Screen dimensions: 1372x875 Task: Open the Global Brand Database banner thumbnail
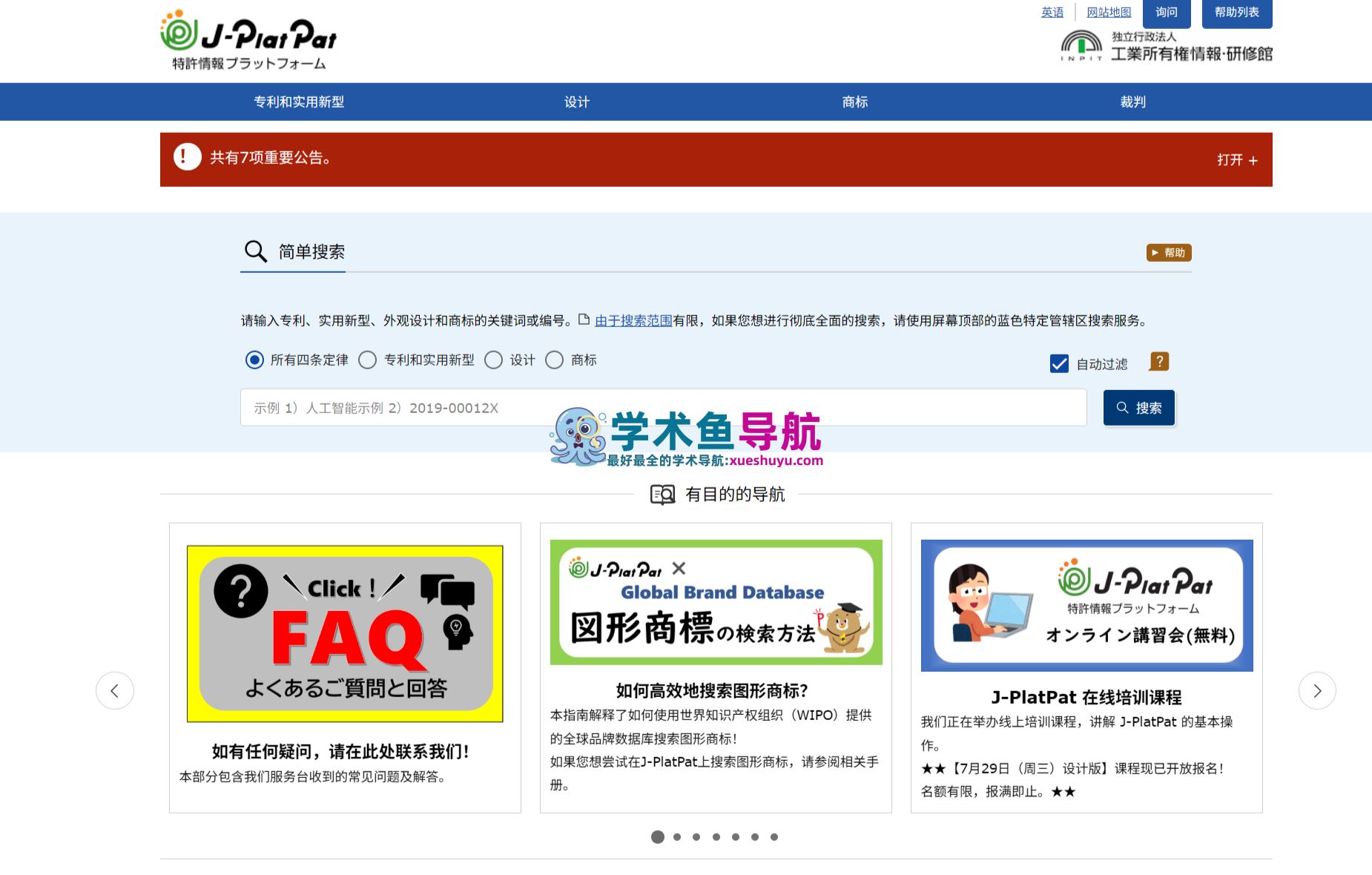point(716,602)
